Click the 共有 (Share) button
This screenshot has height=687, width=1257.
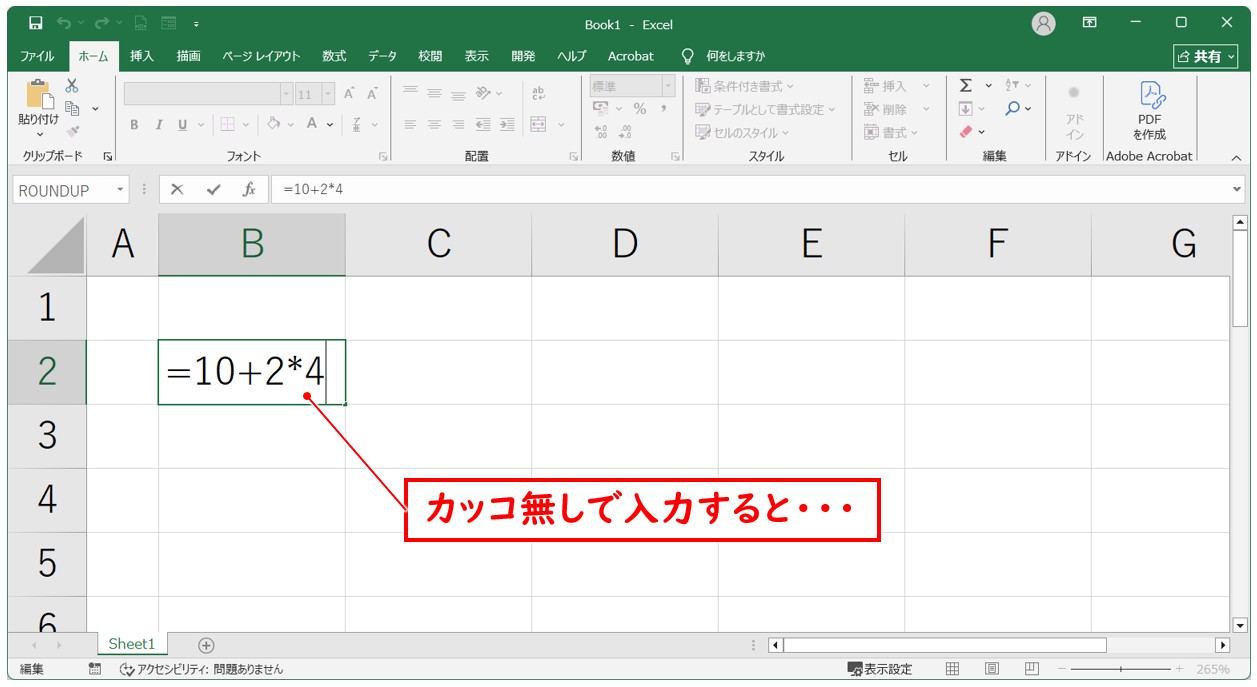(1204, 57)
